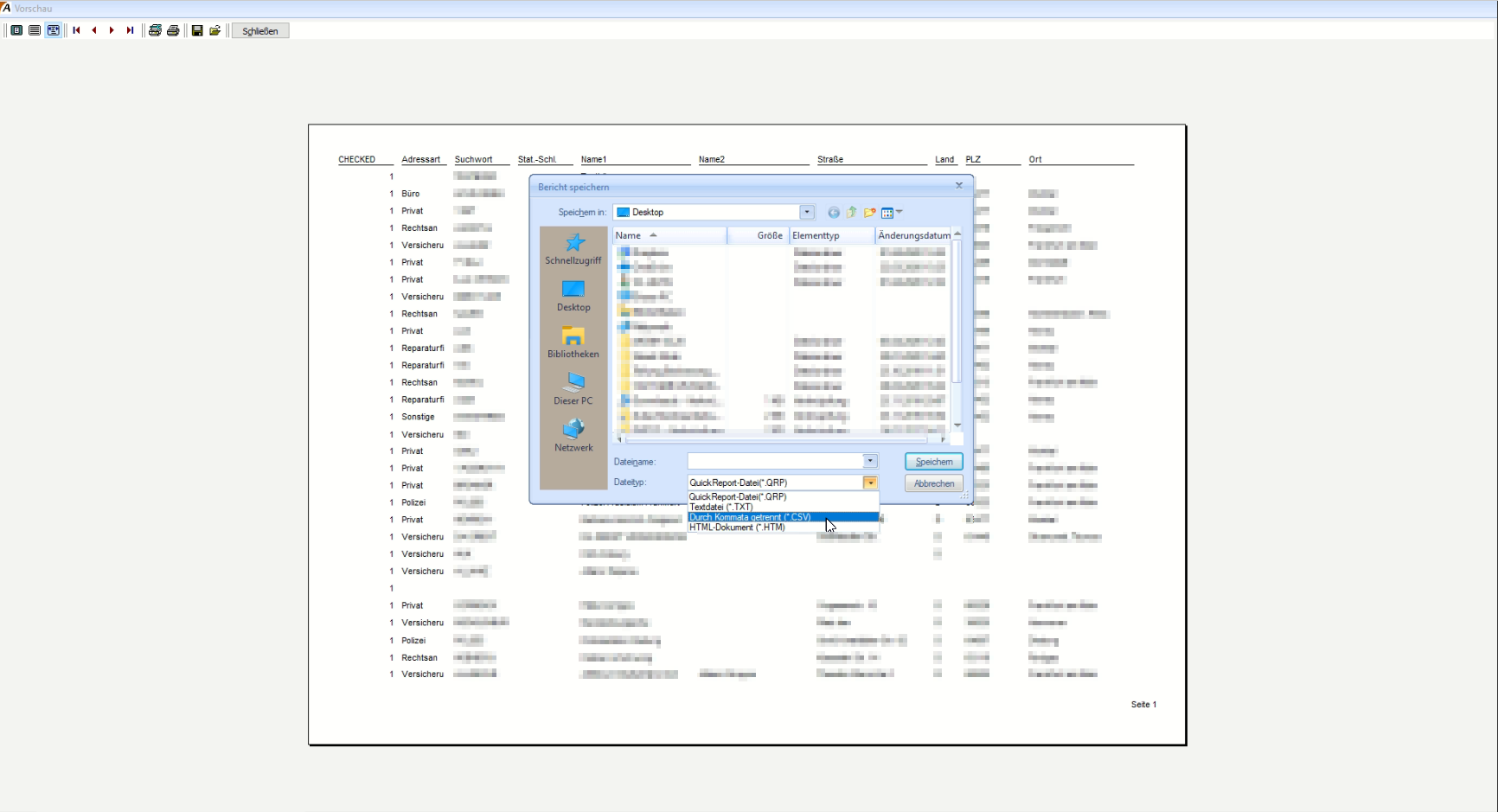1498x812 pixels.
Task: Click the print report icon
Action: (173, 30)
